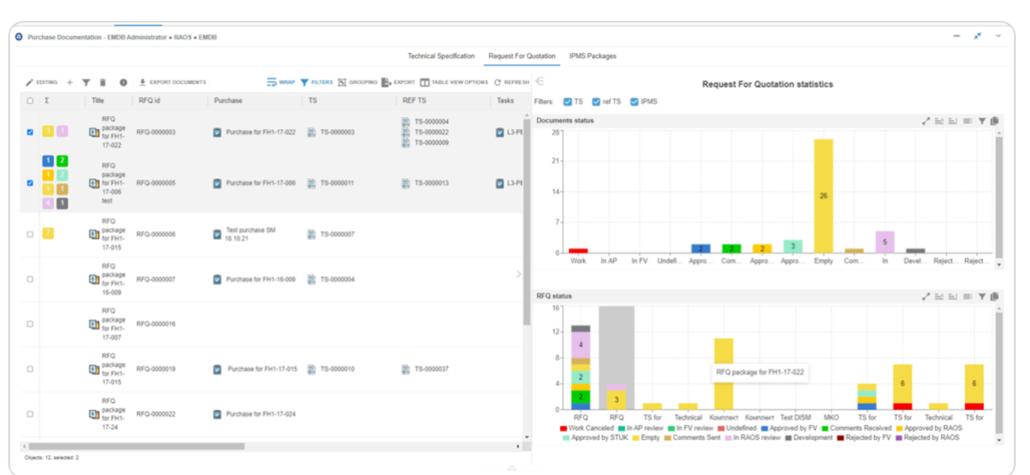
Task: Select the RFQ-0000006 row checkbox
Action: (x=30, y=234)
